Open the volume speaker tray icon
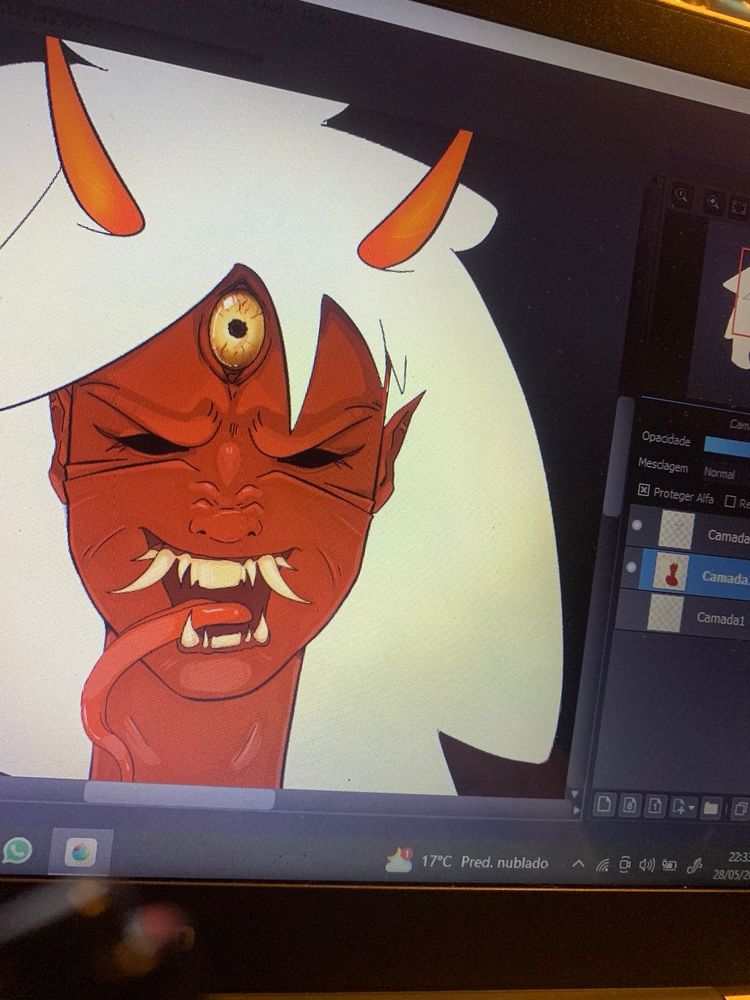This screenshot has width=750, height=1000. tap(647, 865)
